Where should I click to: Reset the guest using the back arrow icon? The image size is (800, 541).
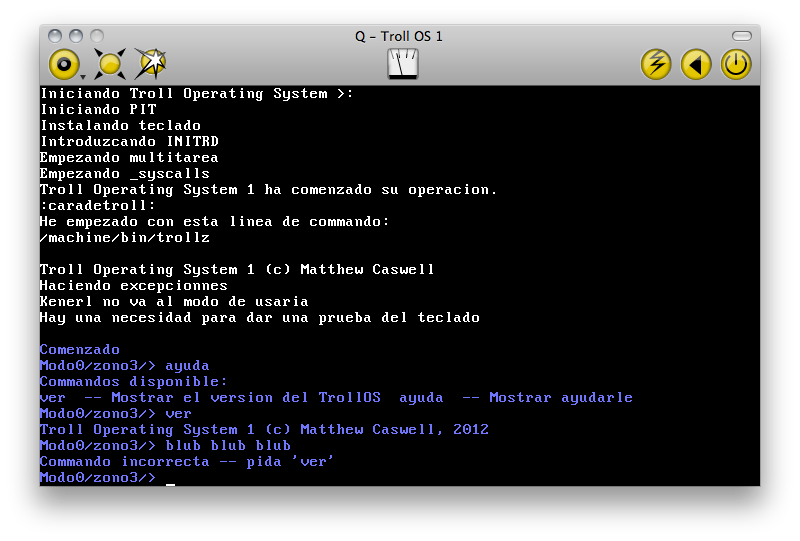696,64
